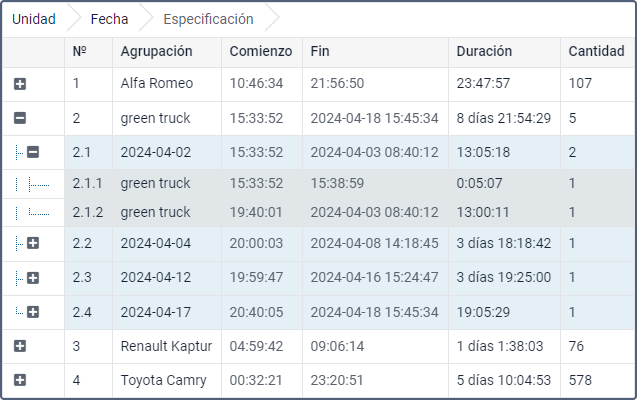This screenshot has width=637, height=400.
Task: Click the Cantidad column header
Action: click(x=597, y=52)
